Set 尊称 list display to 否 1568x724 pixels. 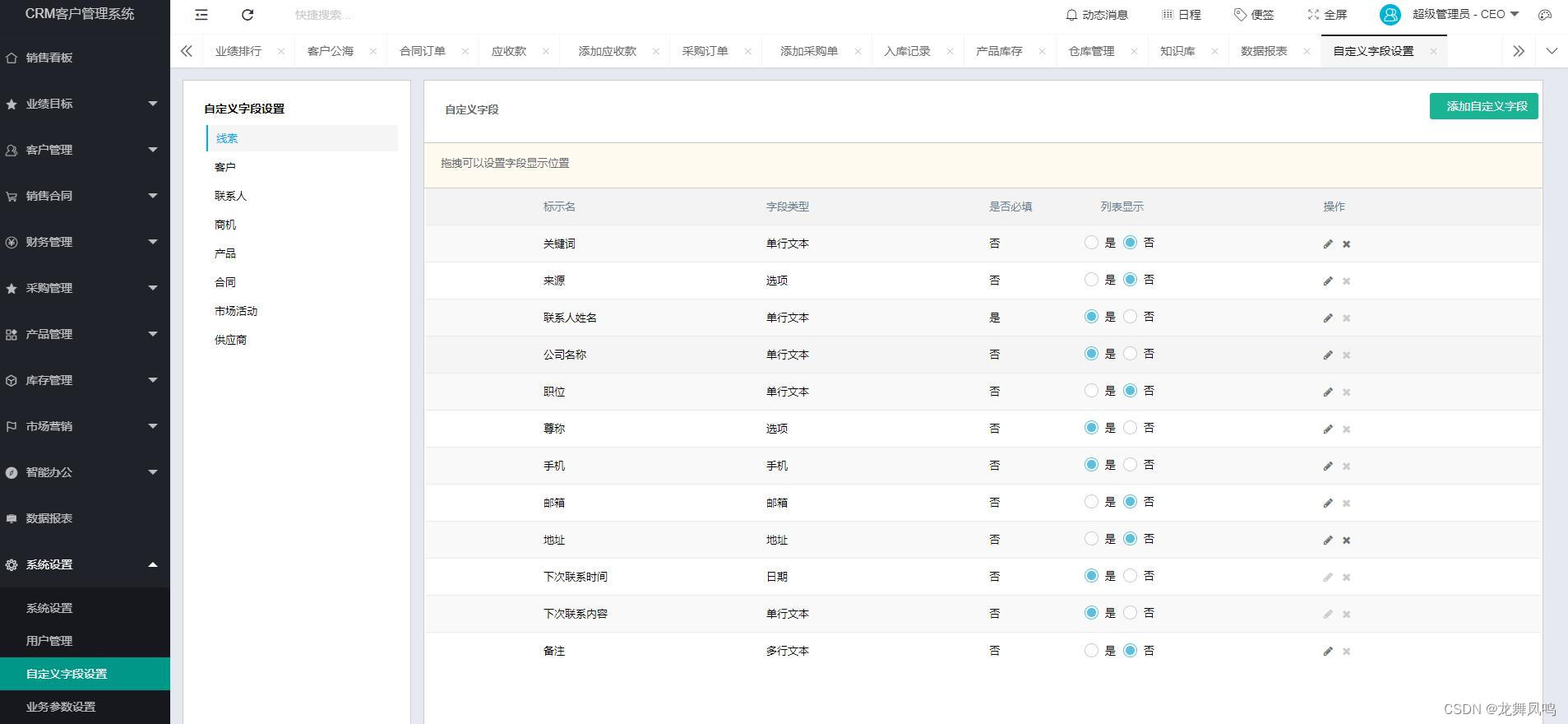tap(1131, 428)
